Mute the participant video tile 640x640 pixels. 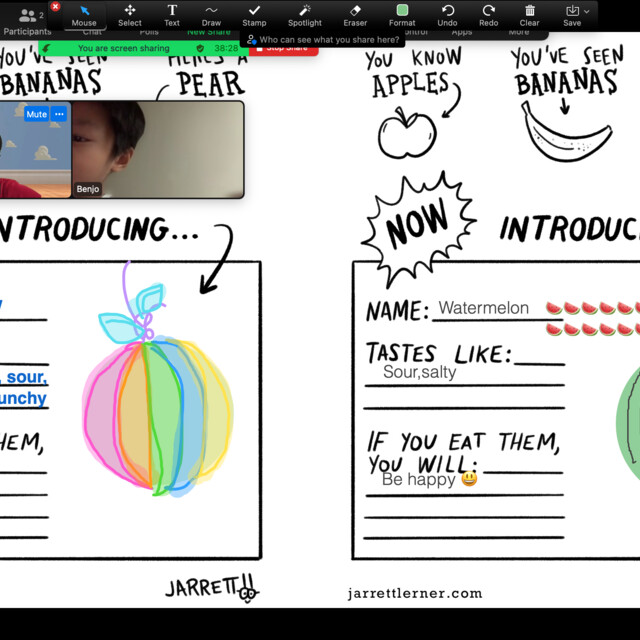click(x=37, y=114)
